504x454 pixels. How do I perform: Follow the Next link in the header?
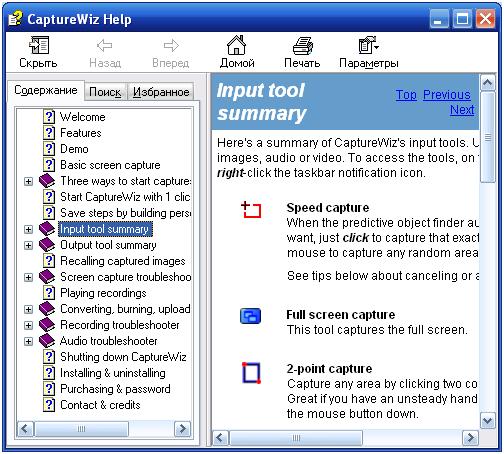[462, 110]
